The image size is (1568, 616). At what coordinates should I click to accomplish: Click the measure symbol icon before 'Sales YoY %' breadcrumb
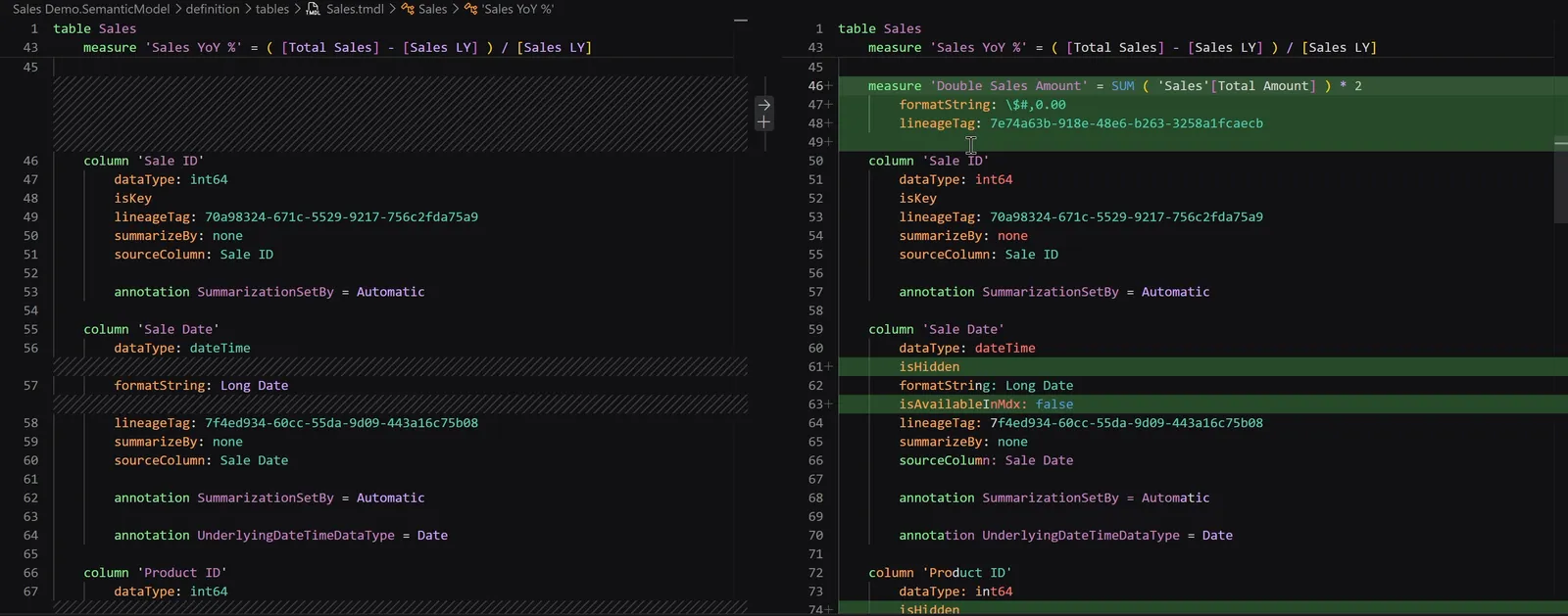pyautogui.click(x=470, y=9)
